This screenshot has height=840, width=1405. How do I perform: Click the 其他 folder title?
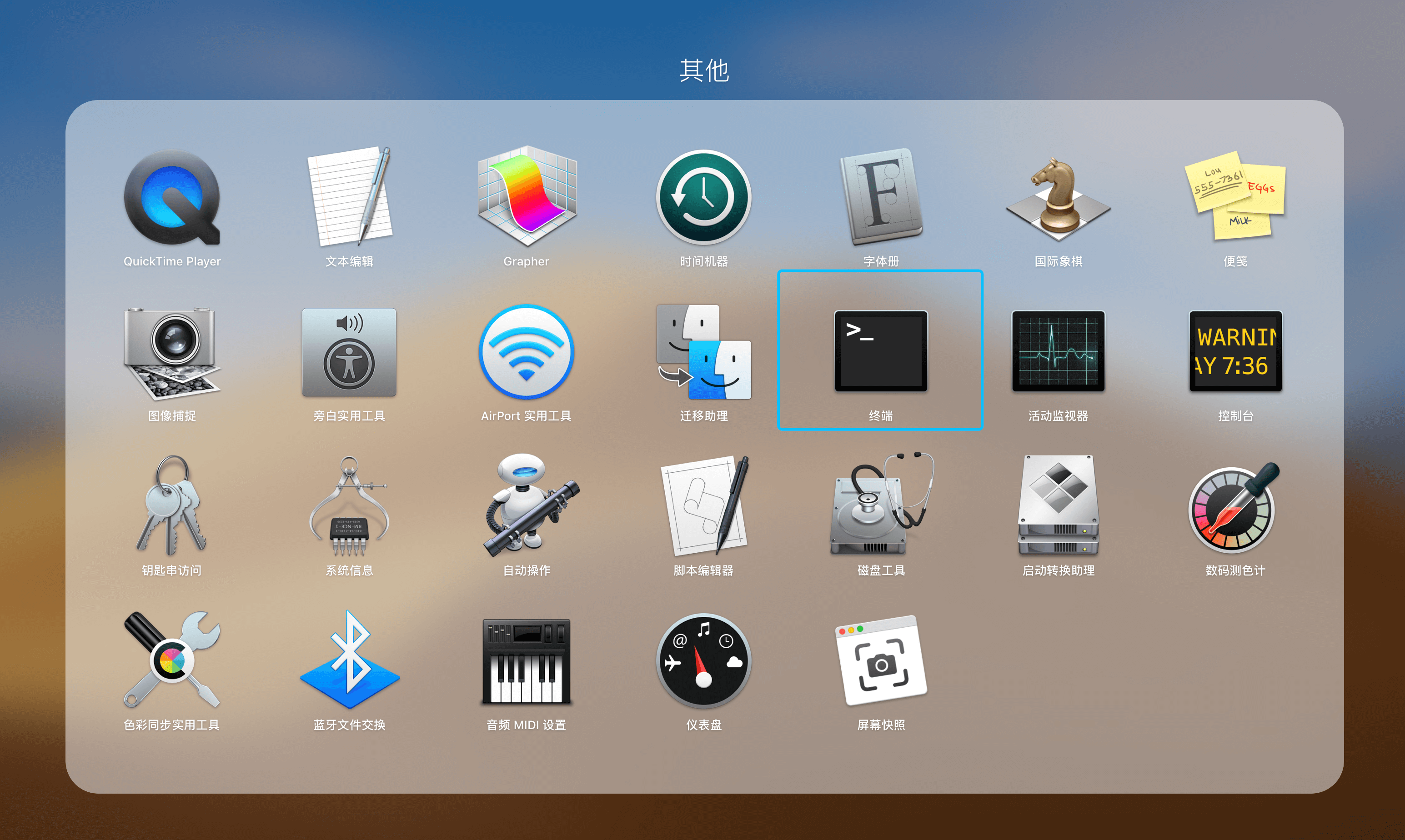[x=703, y=70]
